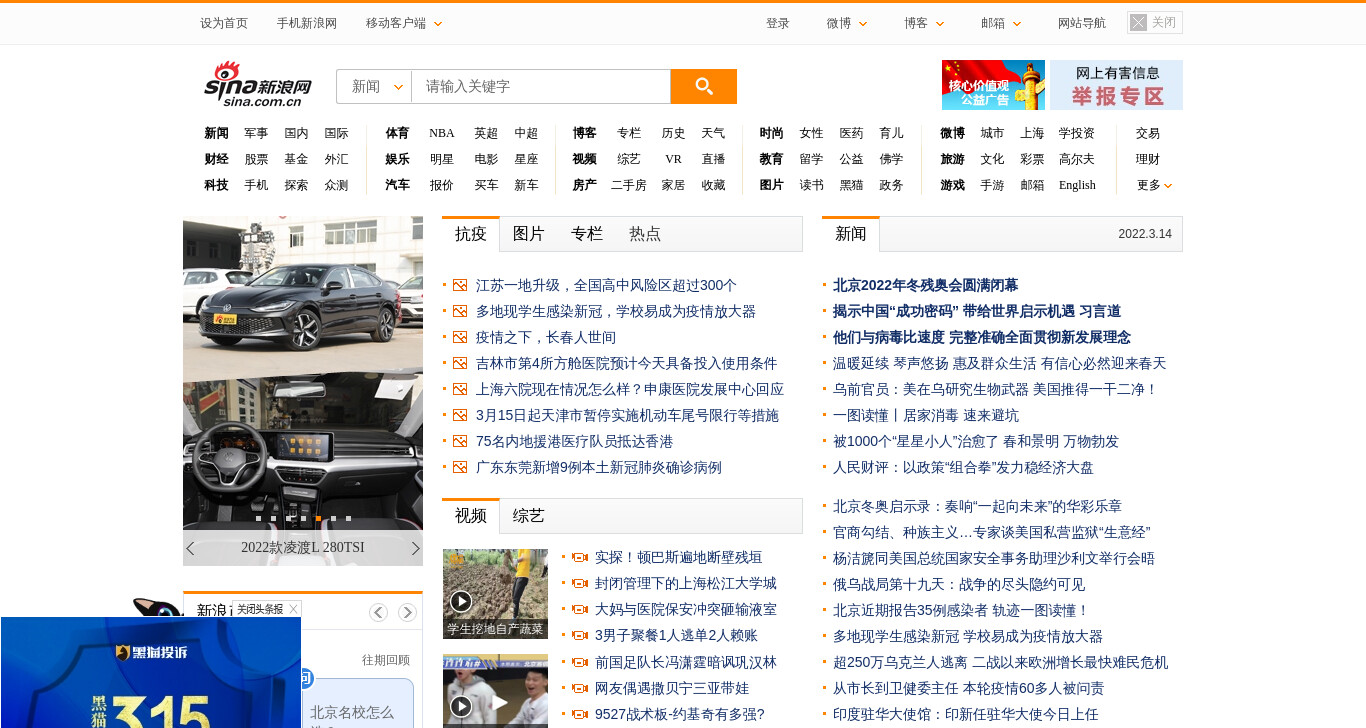Open the 体育 navigation category
Viewport: 1366px width, 728px height.
click(397, 133)
